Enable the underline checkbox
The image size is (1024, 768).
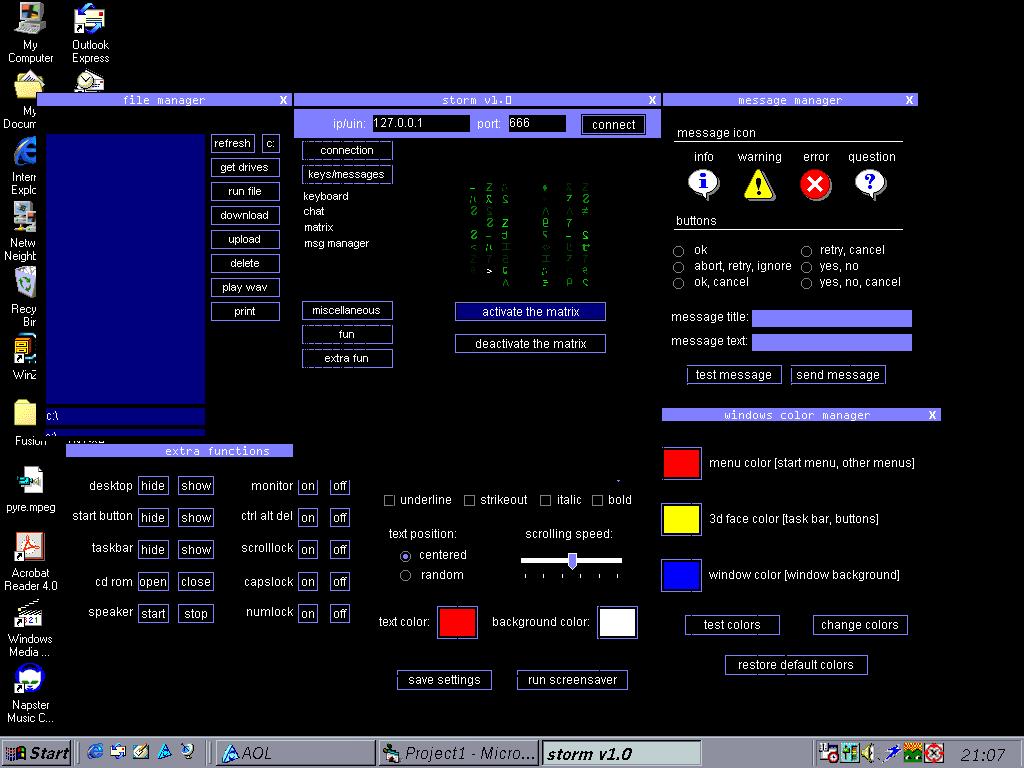click(x=390, y=501)
